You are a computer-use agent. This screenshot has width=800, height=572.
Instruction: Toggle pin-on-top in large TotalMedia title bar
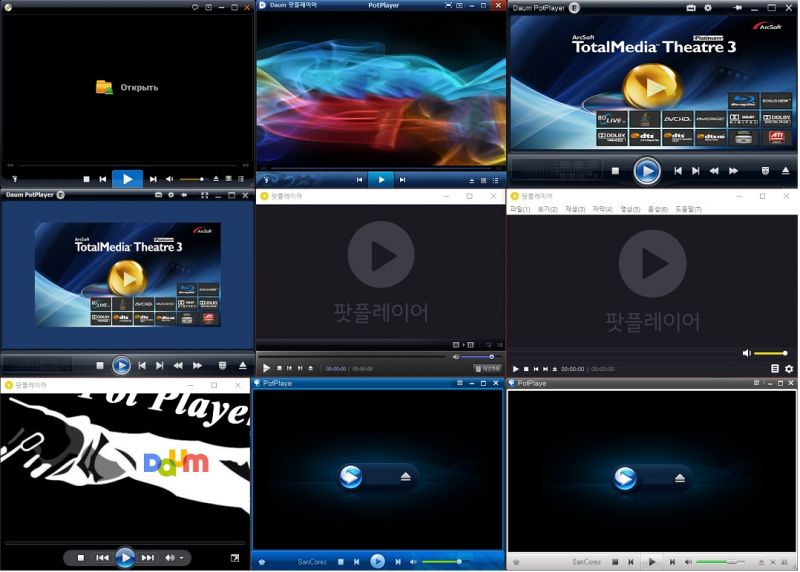737,8
